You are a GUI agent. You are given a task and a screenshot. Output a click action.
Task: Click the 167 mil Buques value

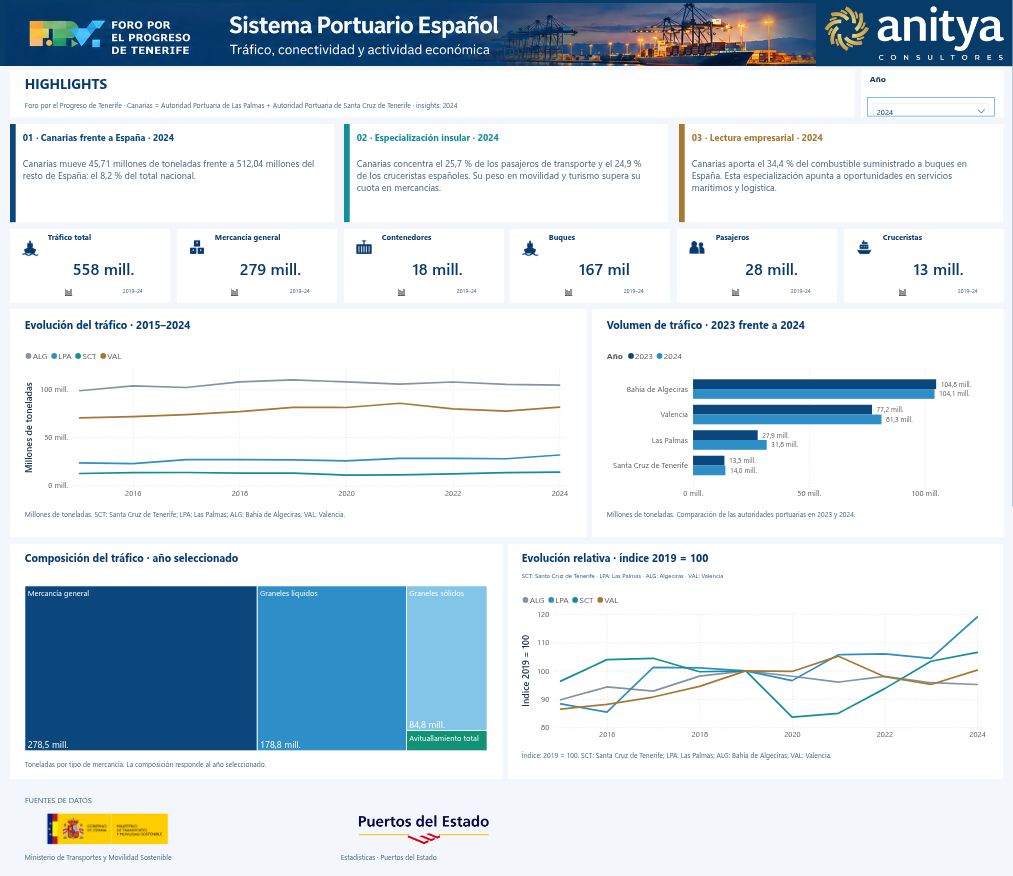coord(604,269)
